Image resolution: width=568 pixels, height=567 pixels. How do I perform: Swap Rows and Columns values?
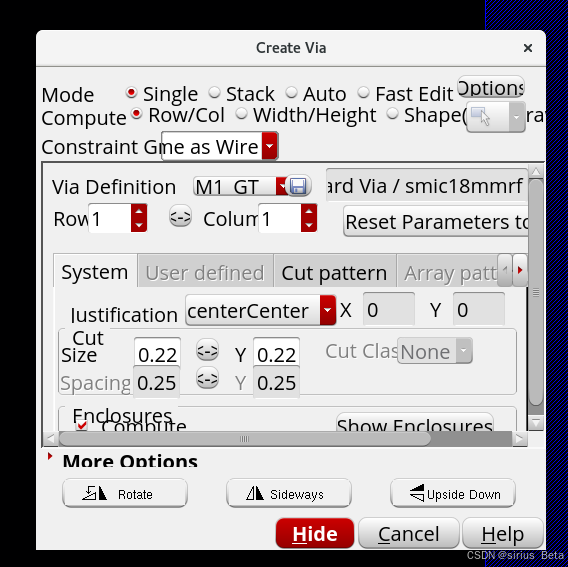[180, 217]
